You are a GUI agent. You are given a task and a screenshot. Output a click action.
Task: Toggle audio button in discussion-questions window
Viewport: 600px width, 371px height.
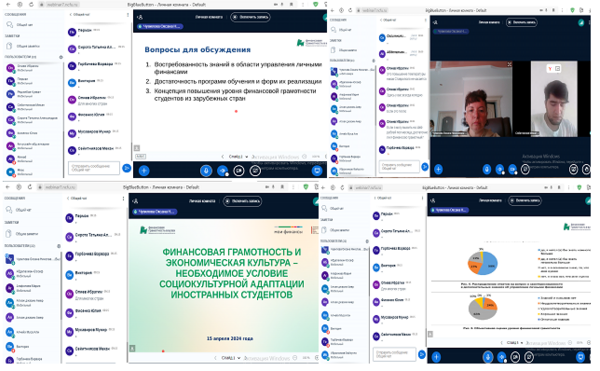tap(222, 171)
